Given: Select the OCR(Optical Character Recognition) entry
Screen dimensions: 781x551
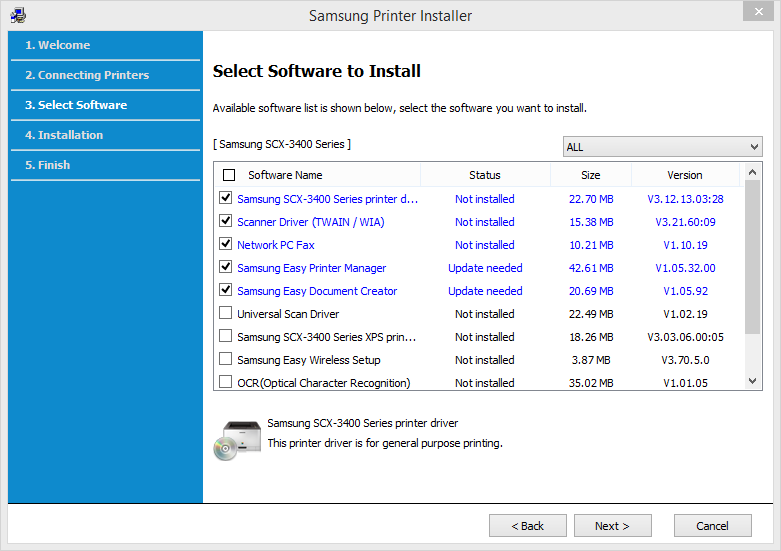Looking at the screenshot, I should point(324,383).
